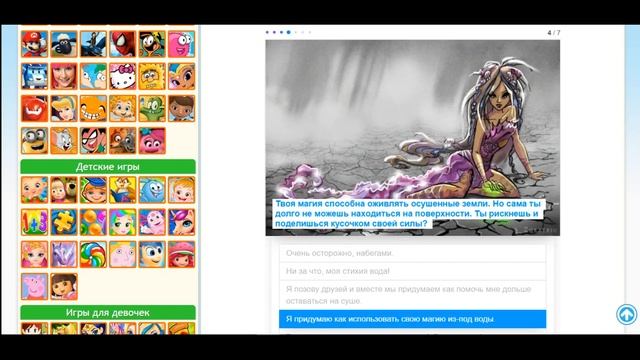The width and height of the screenshot is (640, 360).
Task: Open the Игры для девочек category header
Action: click(108, 313)
